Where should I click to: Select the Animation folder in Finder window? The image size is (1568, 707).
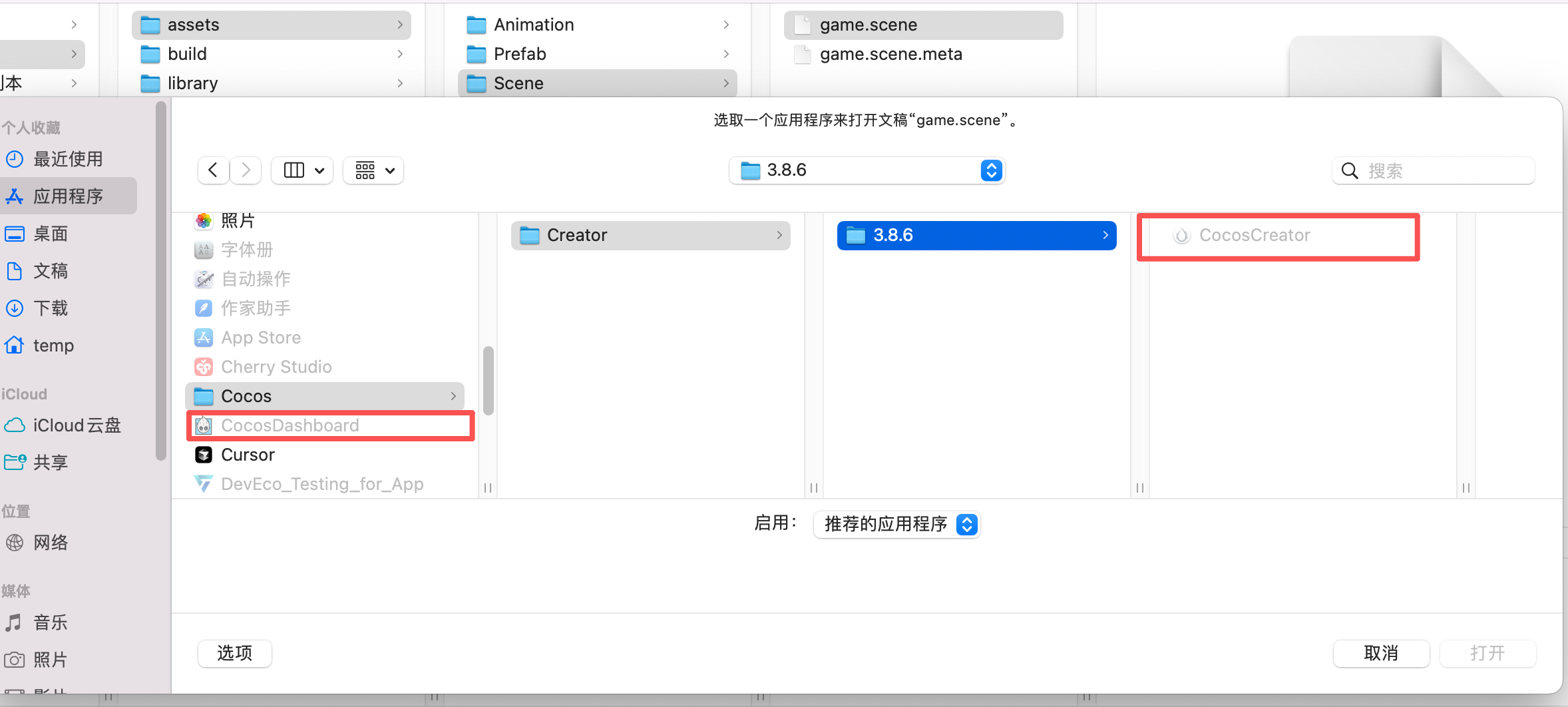coord(598,25)
